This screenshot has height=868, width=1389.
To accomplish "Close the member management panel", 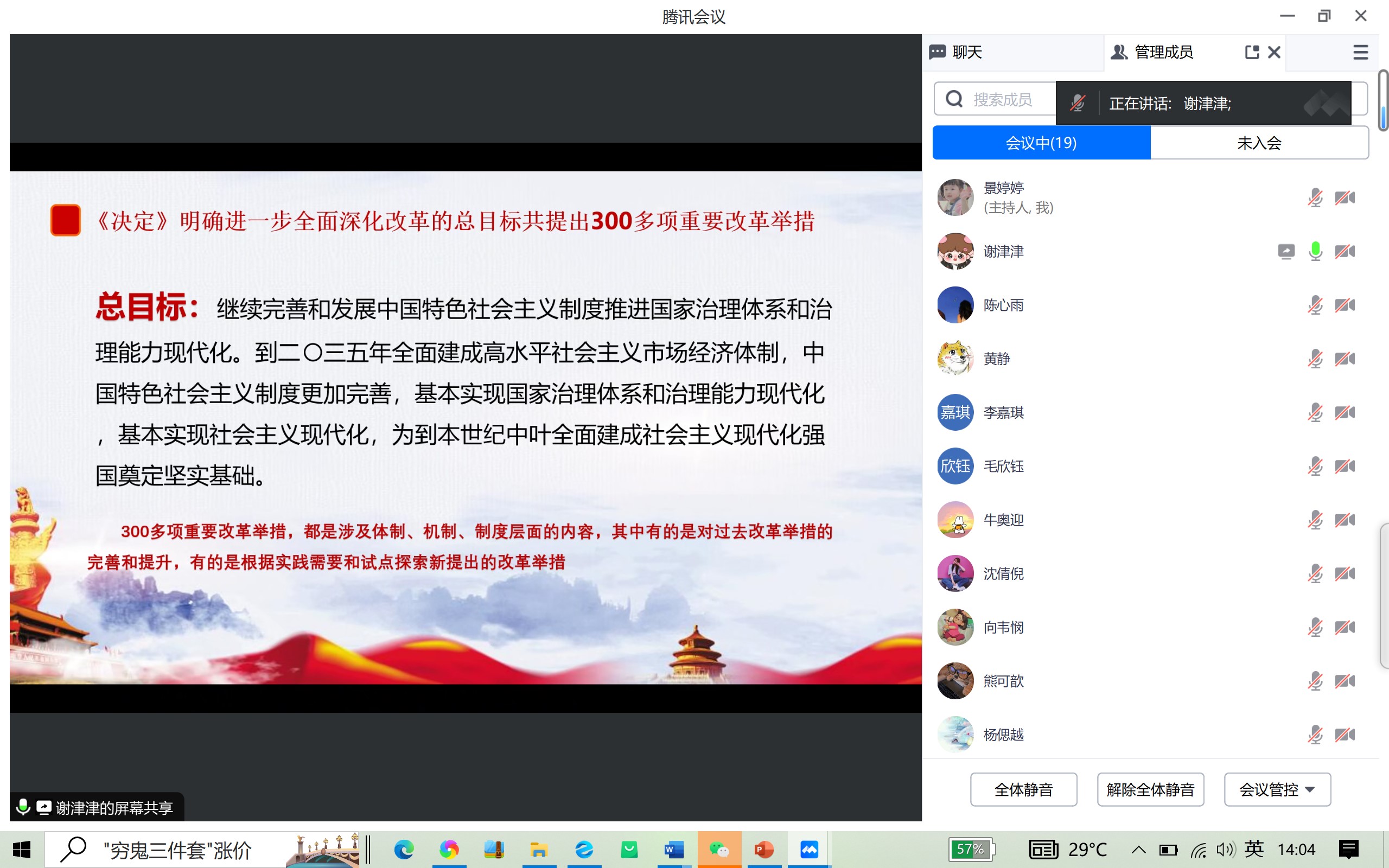I will tap(1274, 52).
